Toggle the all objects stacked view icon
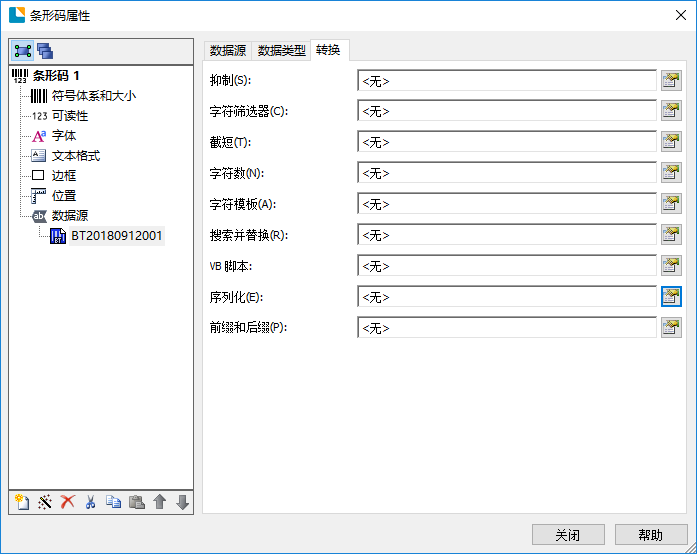This screenshot has height=554, width=697. click(45, 51)
